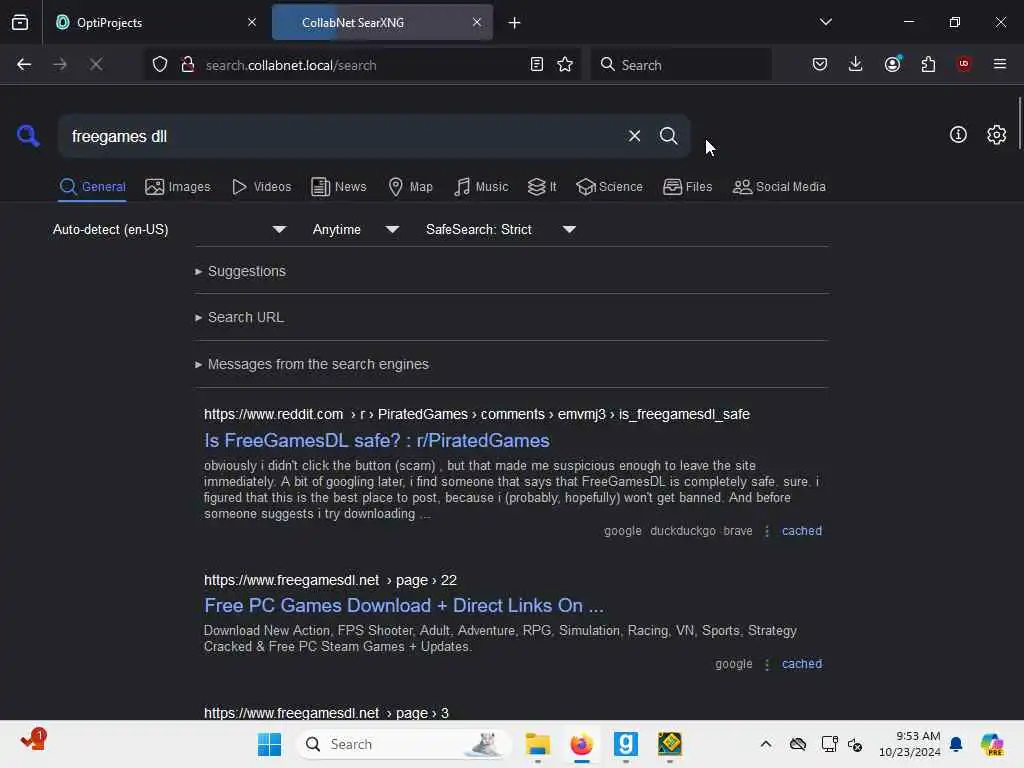Stop page loading button

click(x=96, y=64)
